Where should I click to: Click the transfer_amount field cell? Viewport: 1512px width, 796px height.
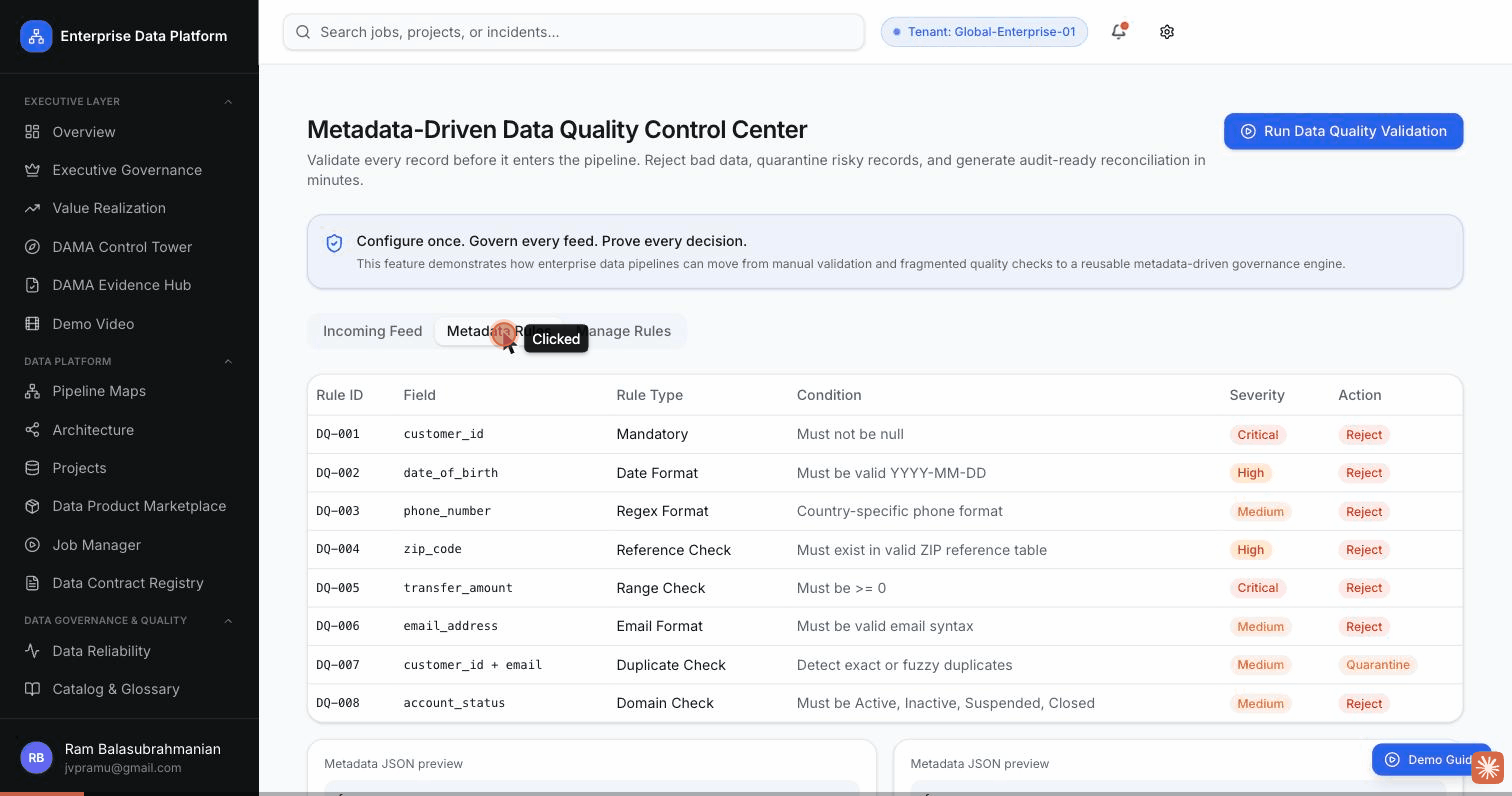coord(458,588)
